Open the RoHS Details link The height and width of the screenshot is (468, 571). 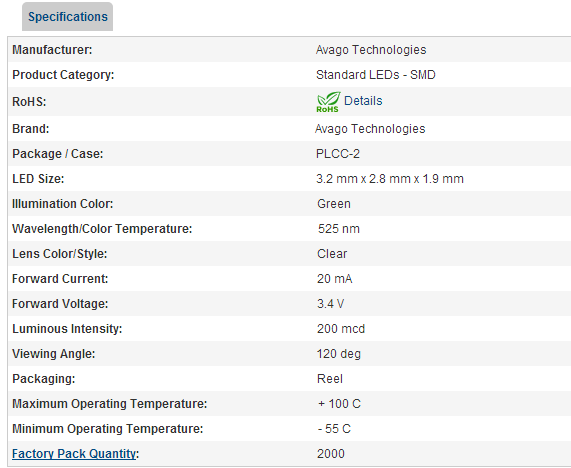coord(363,101)
